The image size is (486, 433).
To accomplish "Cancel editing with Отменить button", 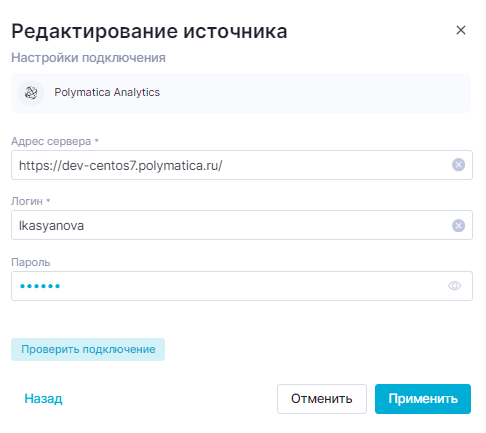I will click(x=322, y=399).
